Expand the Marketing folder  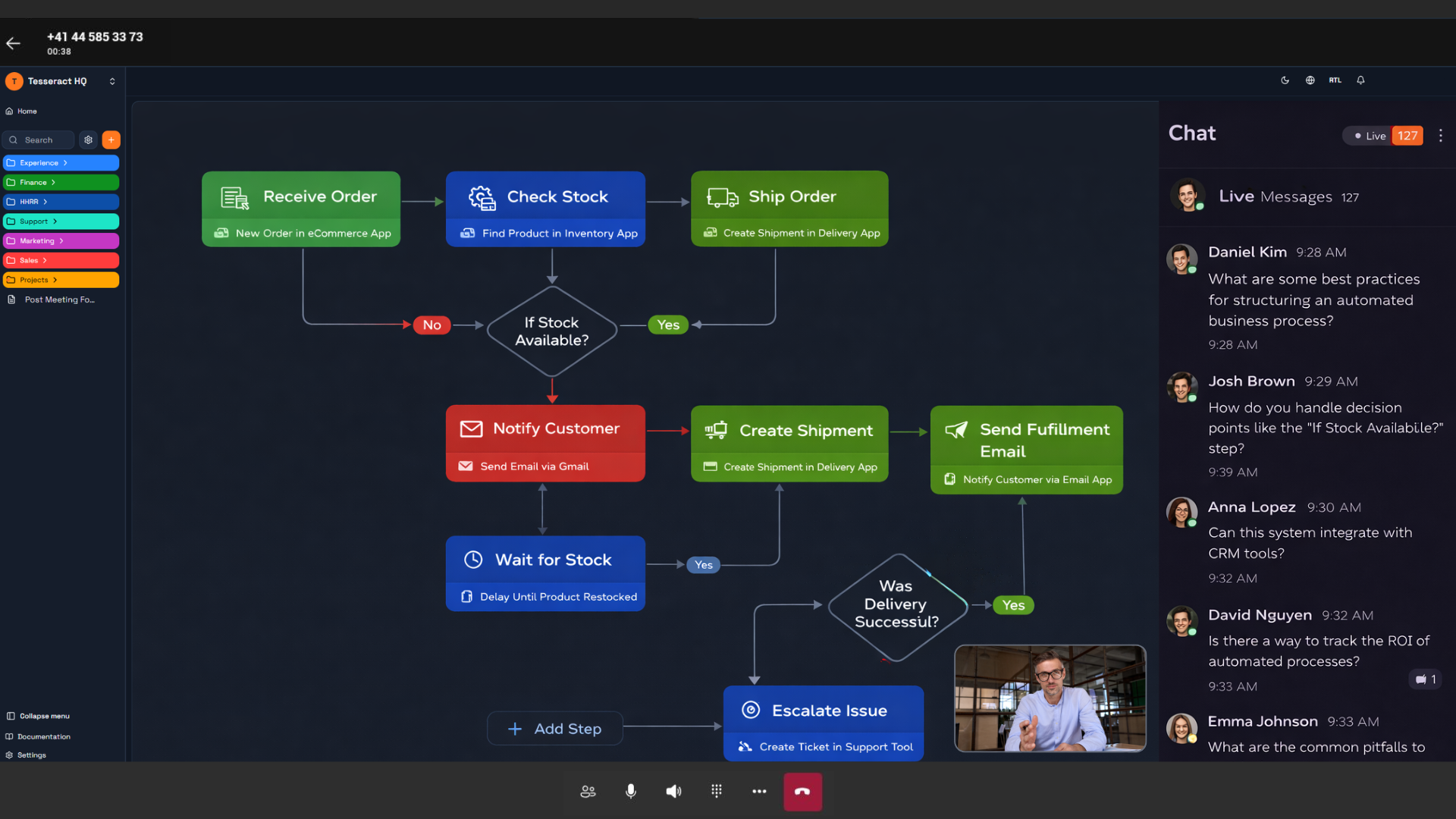tap(61, 241)
